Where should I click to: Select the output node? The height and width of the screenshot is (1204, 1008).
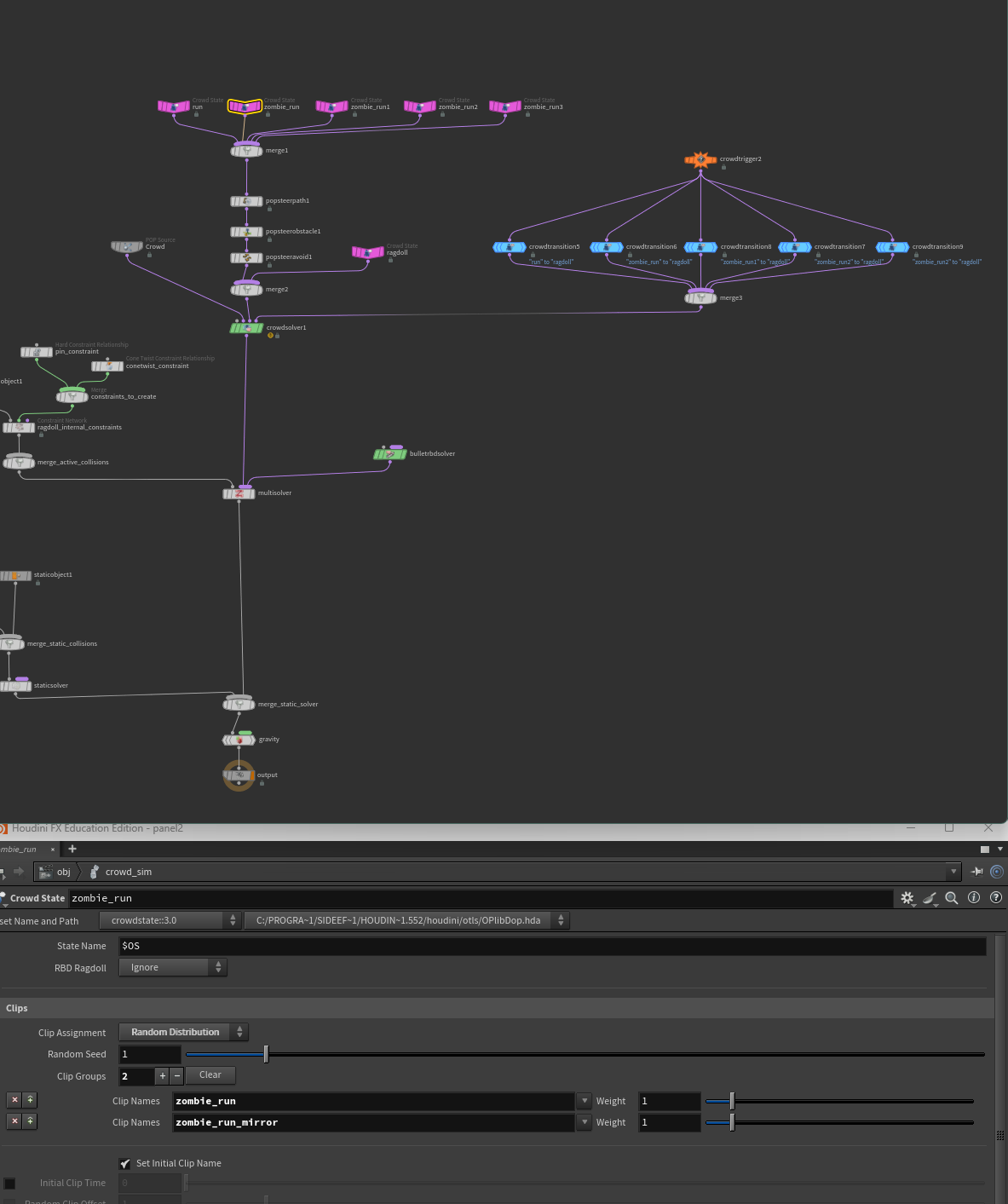[239, 775]
